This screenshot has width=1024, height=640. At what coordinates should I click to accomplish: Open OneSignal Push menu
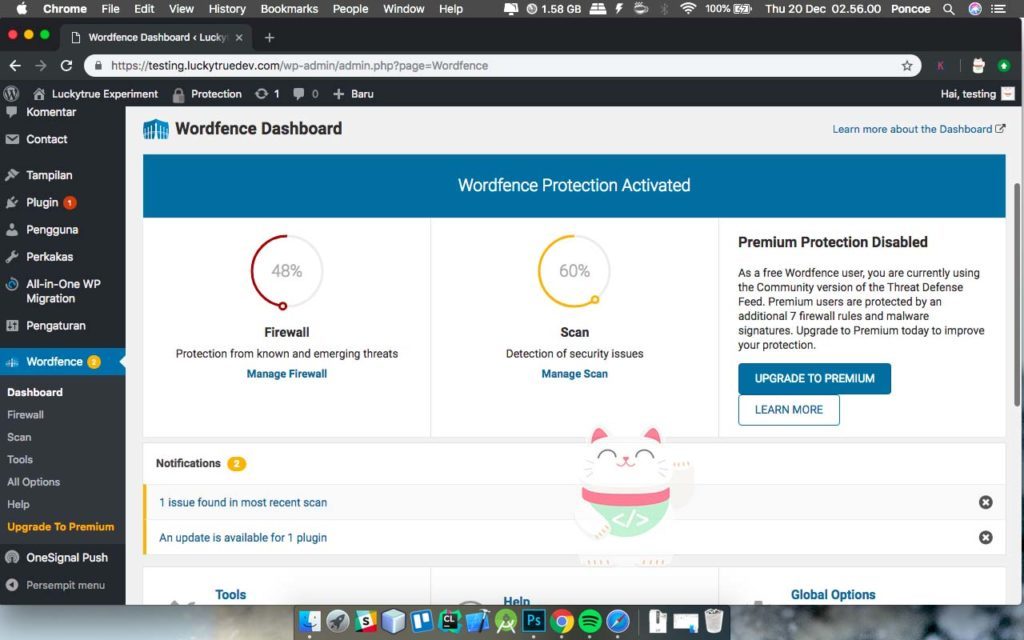(x=67, y=558)
